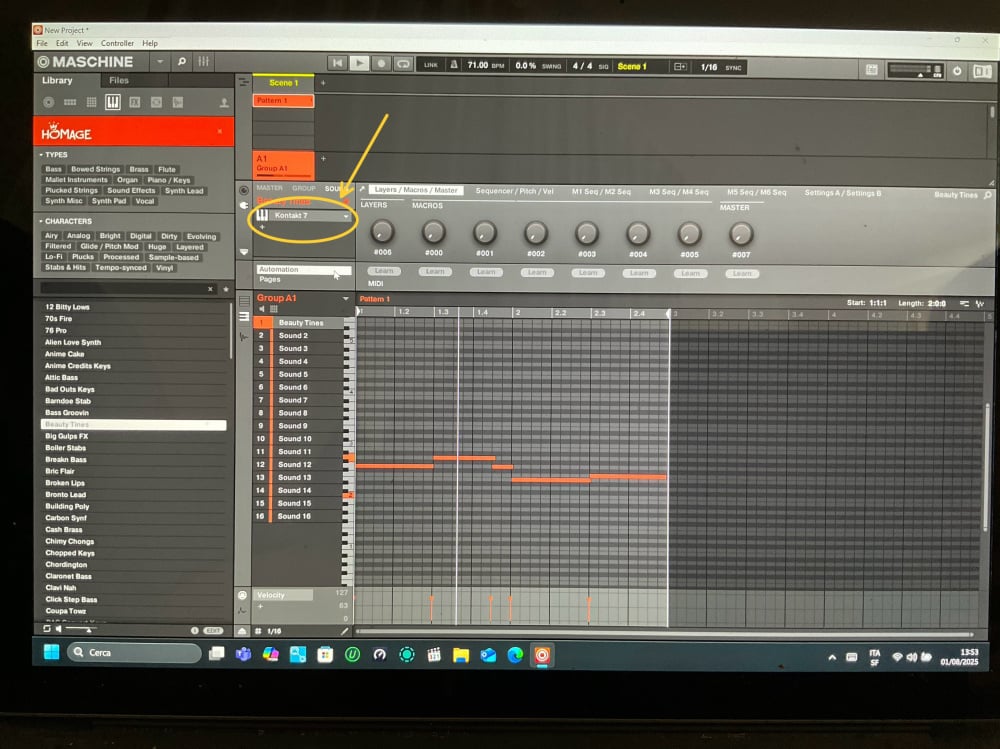Open the Group A1 dropdown arrow
This screenshot has width=1000, height=749.
pos(346,299)
